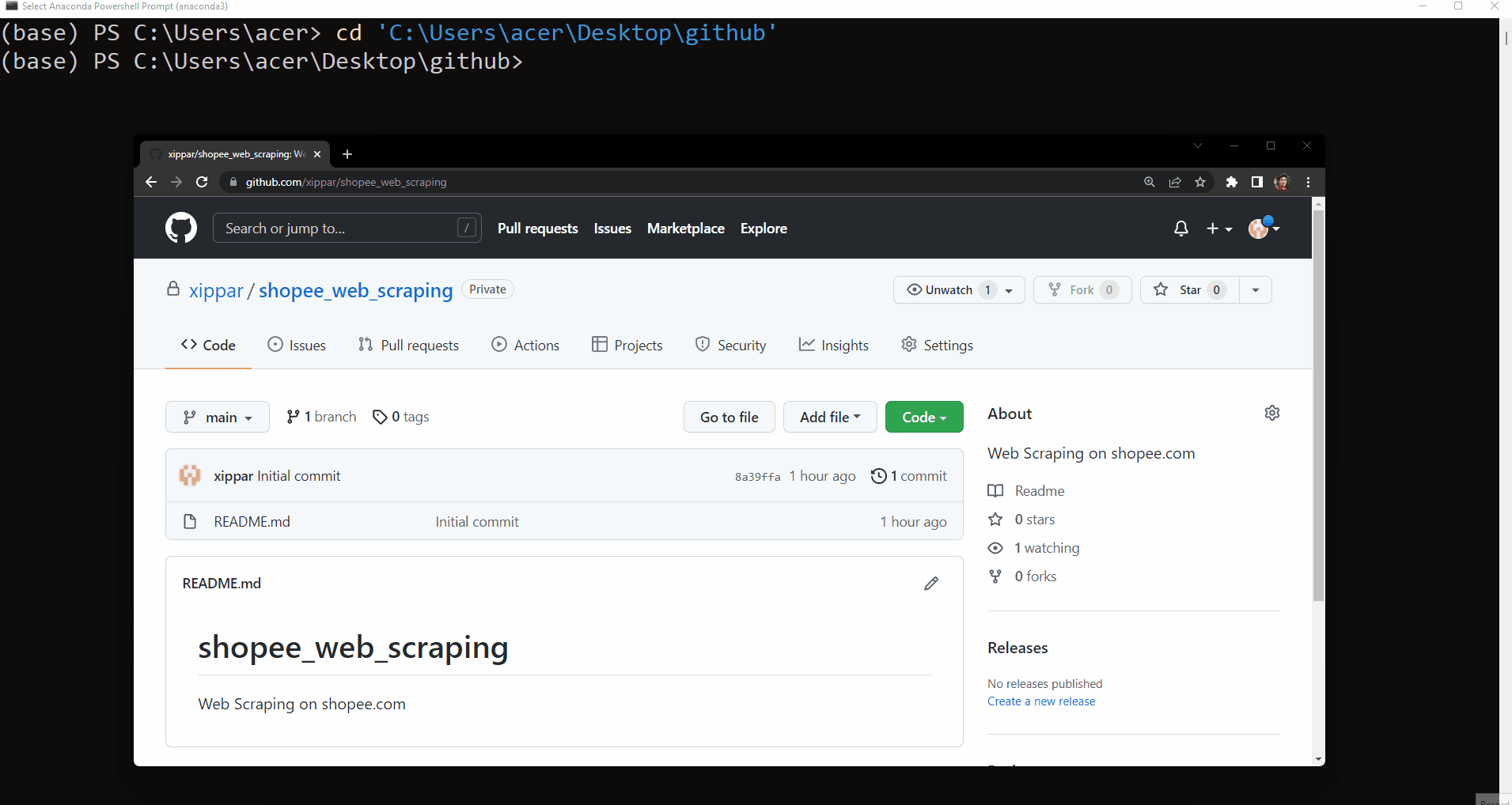1512x805 pixels.
Task: Open About section settings gear
Action: (1272, 413)
